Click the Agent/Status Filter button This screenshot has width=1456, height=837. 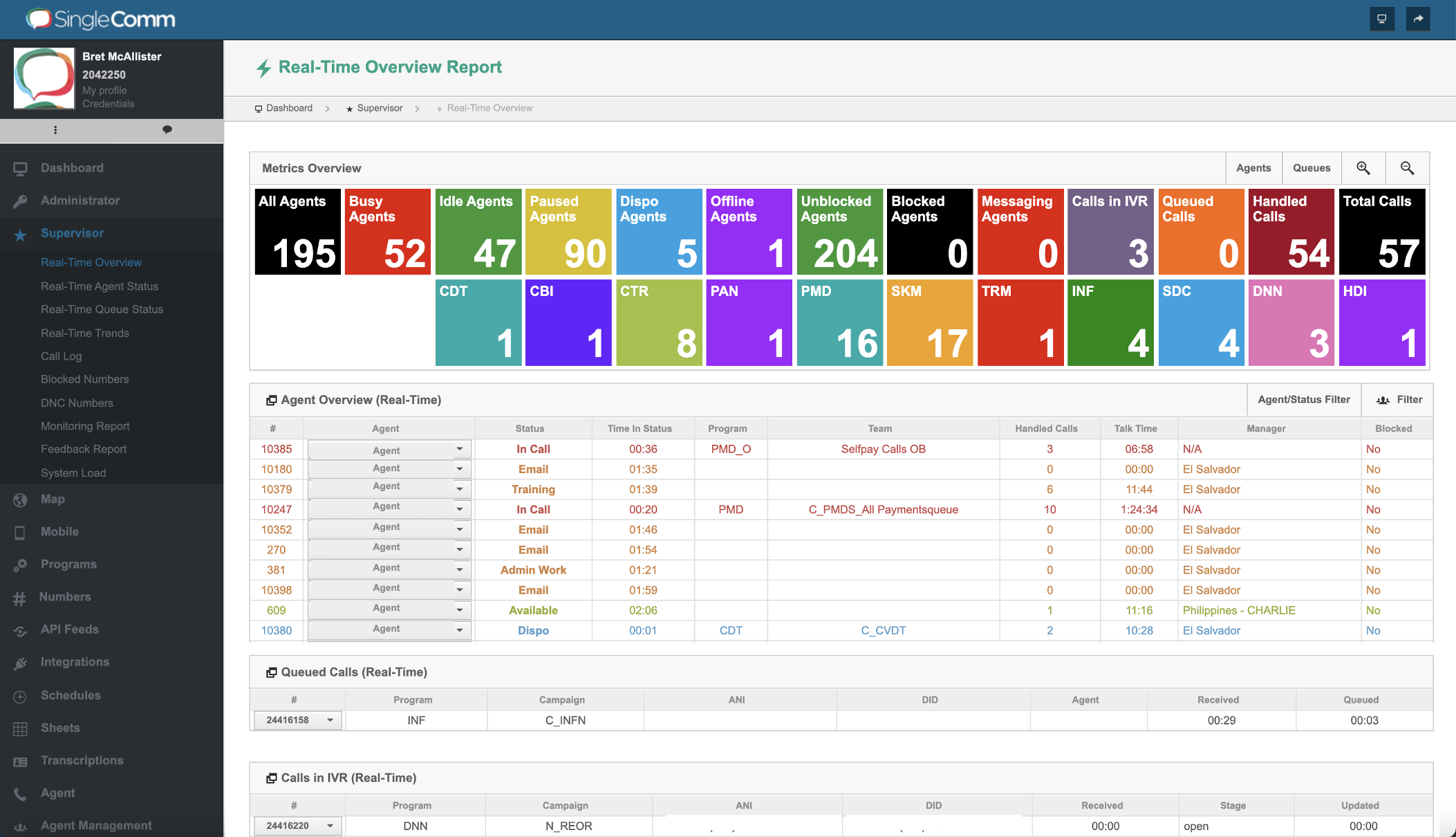tap(1303, 399)
